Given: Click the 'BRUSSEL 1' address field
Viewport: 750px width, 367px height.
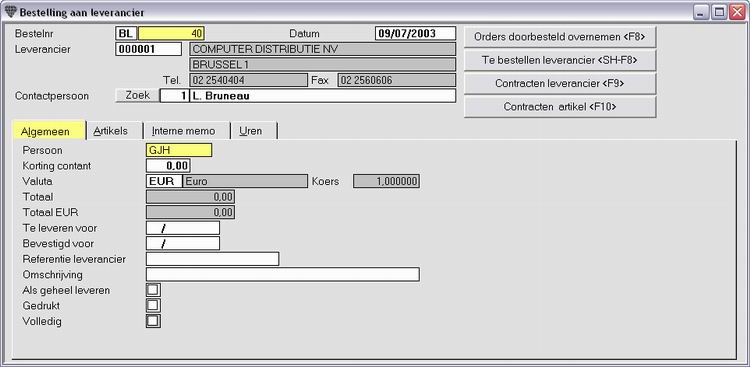Looking at the screenshot, I should [323, 65].
